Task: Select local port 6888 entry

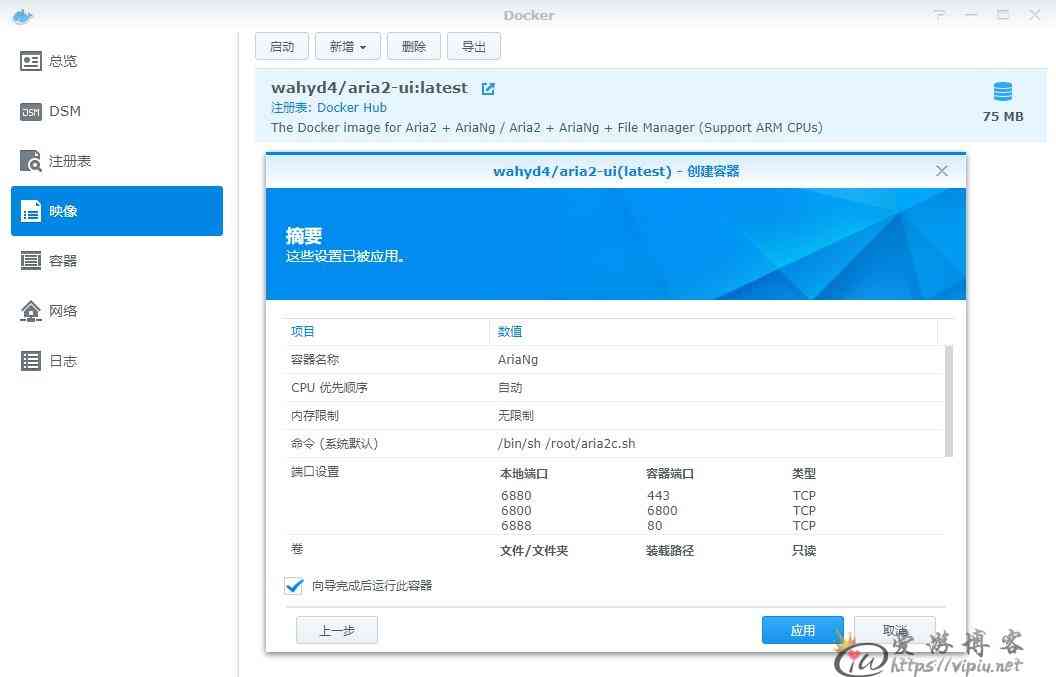Action: 516,525
